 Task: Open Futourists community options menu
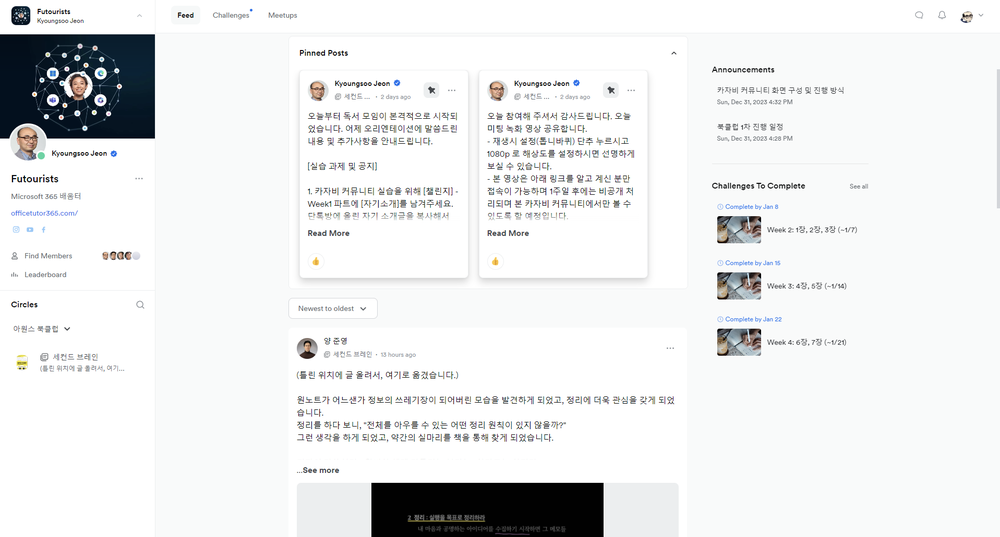coord(139,179)
